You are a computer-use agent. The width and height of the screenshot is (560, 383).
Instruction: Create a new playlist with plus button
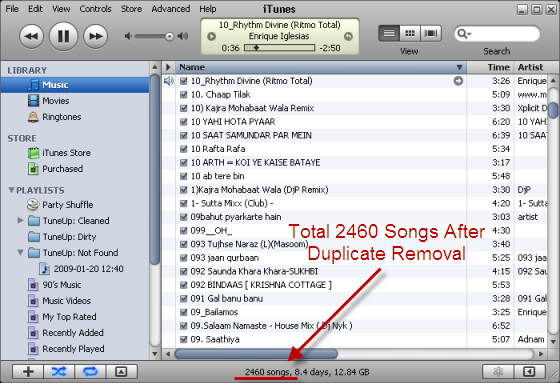(x=28, y=372)
